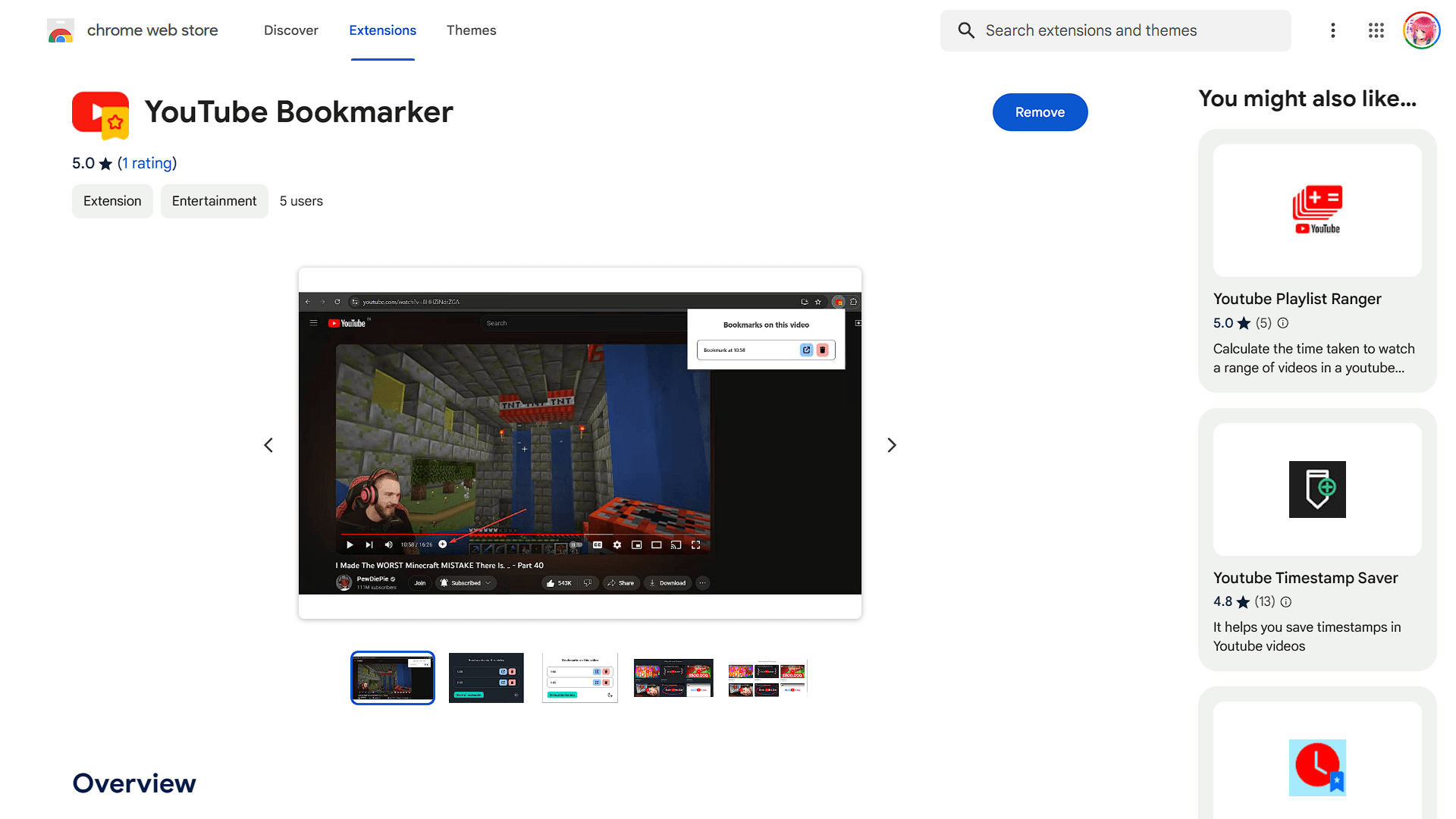
Task: Focus the Search extensions and themes field
Action: 1116,30
